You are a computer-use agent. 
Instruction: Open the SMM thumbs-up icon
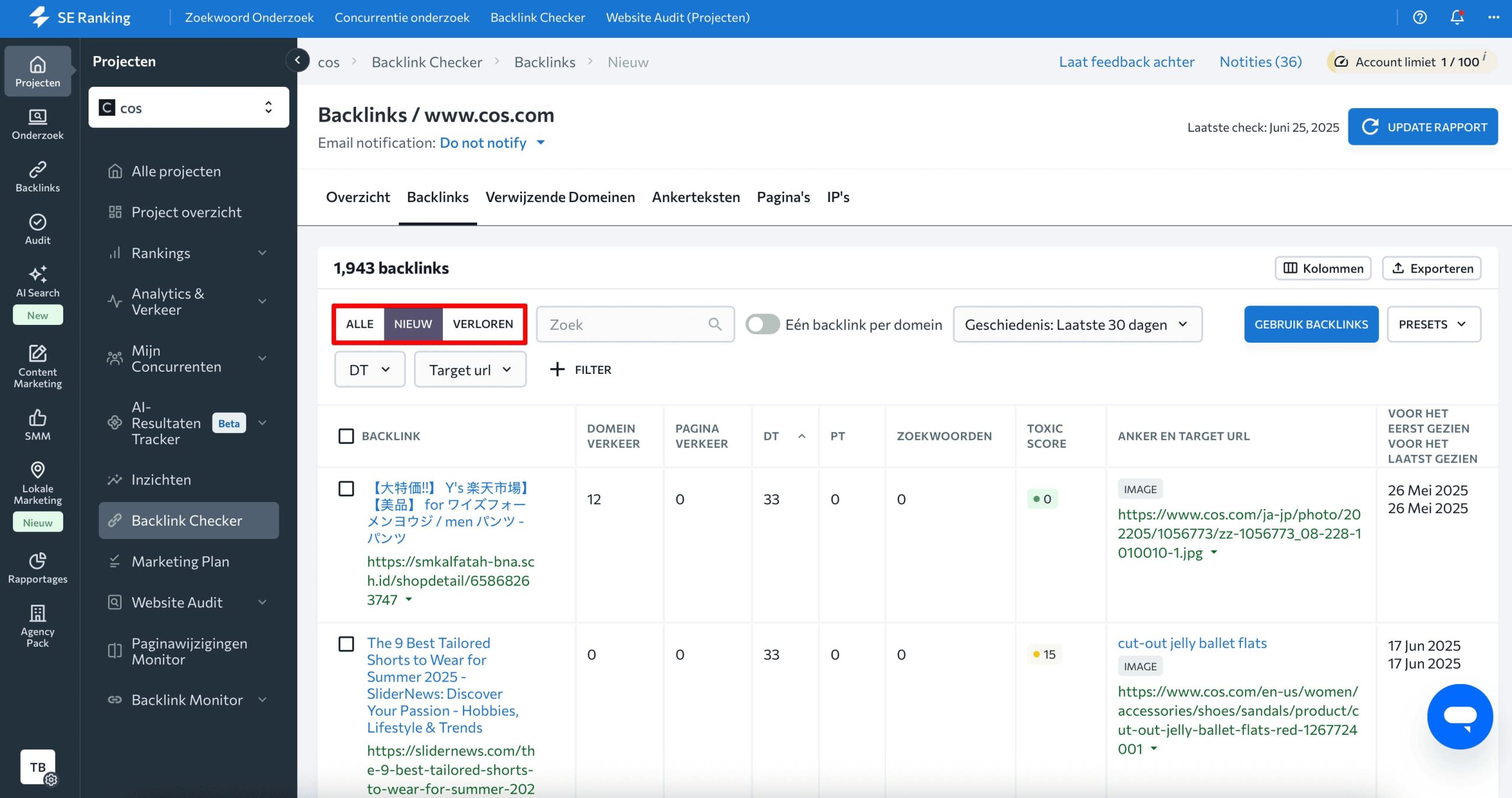coord(38,425)
